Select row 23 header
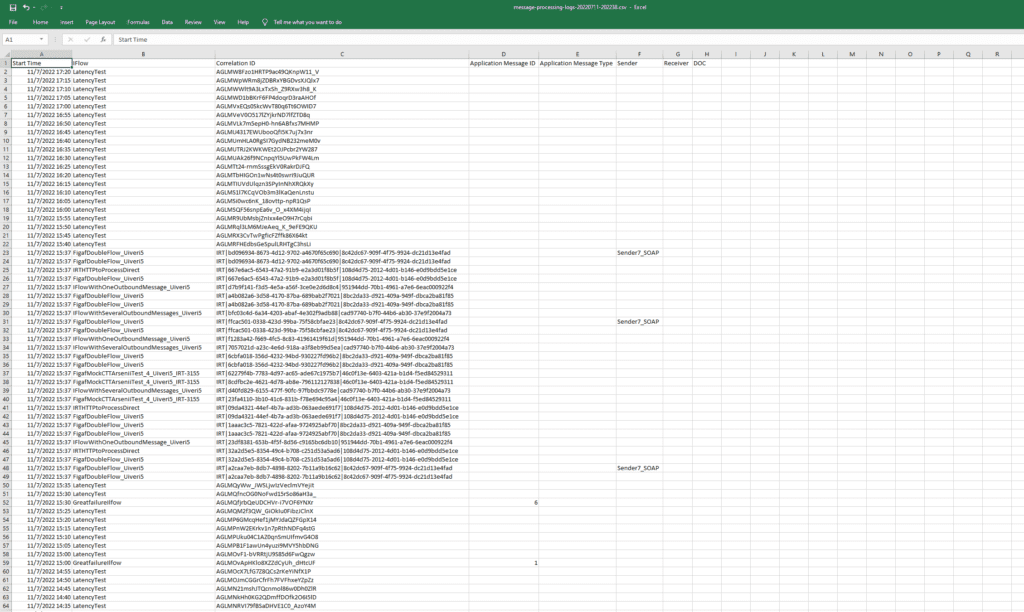Image resolution: width=1024 pixels, height=612 pixels. click(x=5, y=253)
